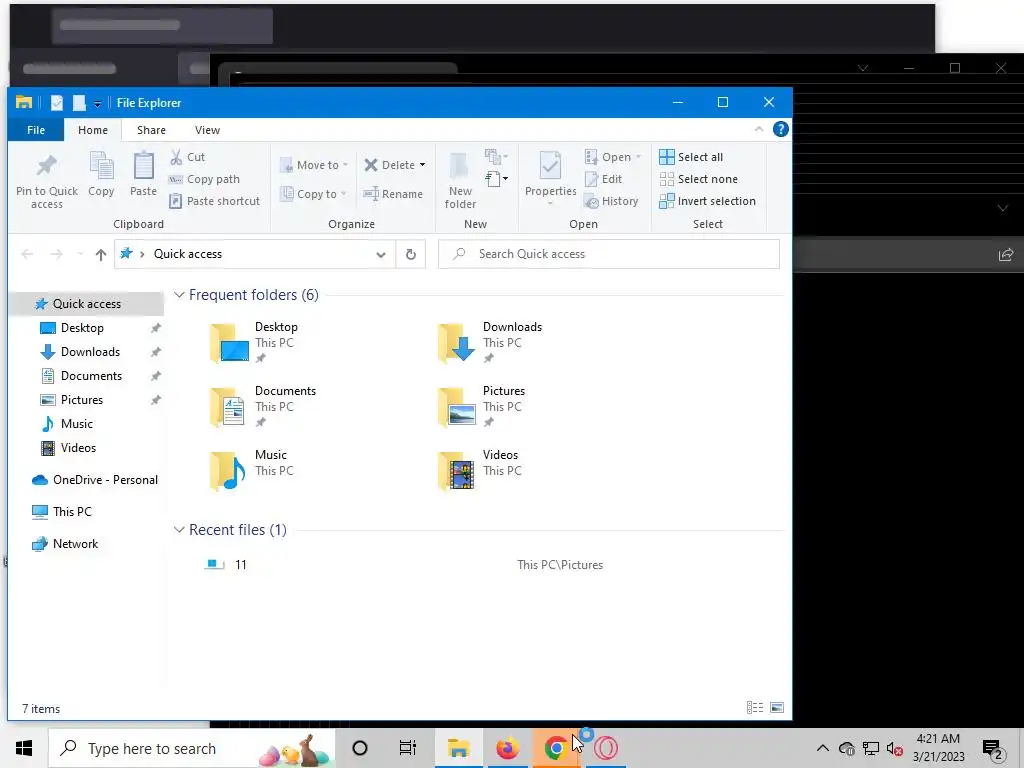Screen dimensions: 1024x768
Task: Select Pictures in navigation pane
Action: click(x=82, y=400)
